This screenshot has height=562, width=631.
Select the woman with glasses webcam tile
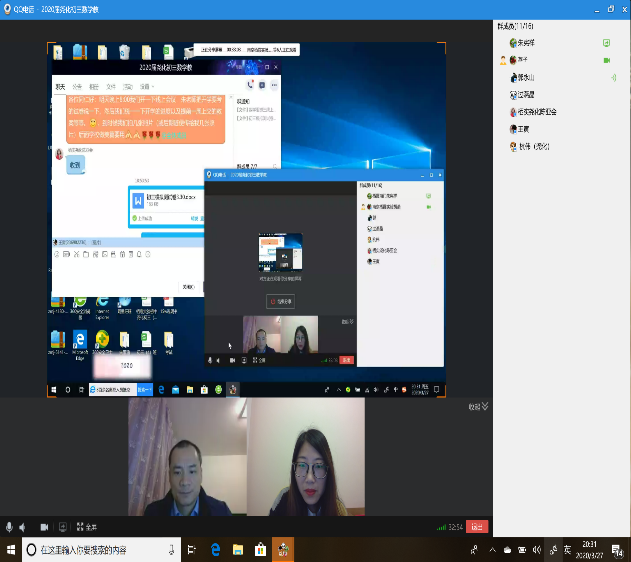306,457
